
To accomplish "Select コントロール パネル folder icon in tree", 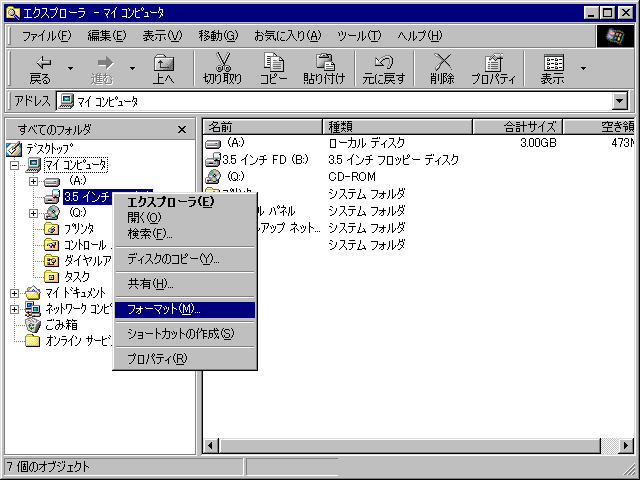I will point(51,244).
